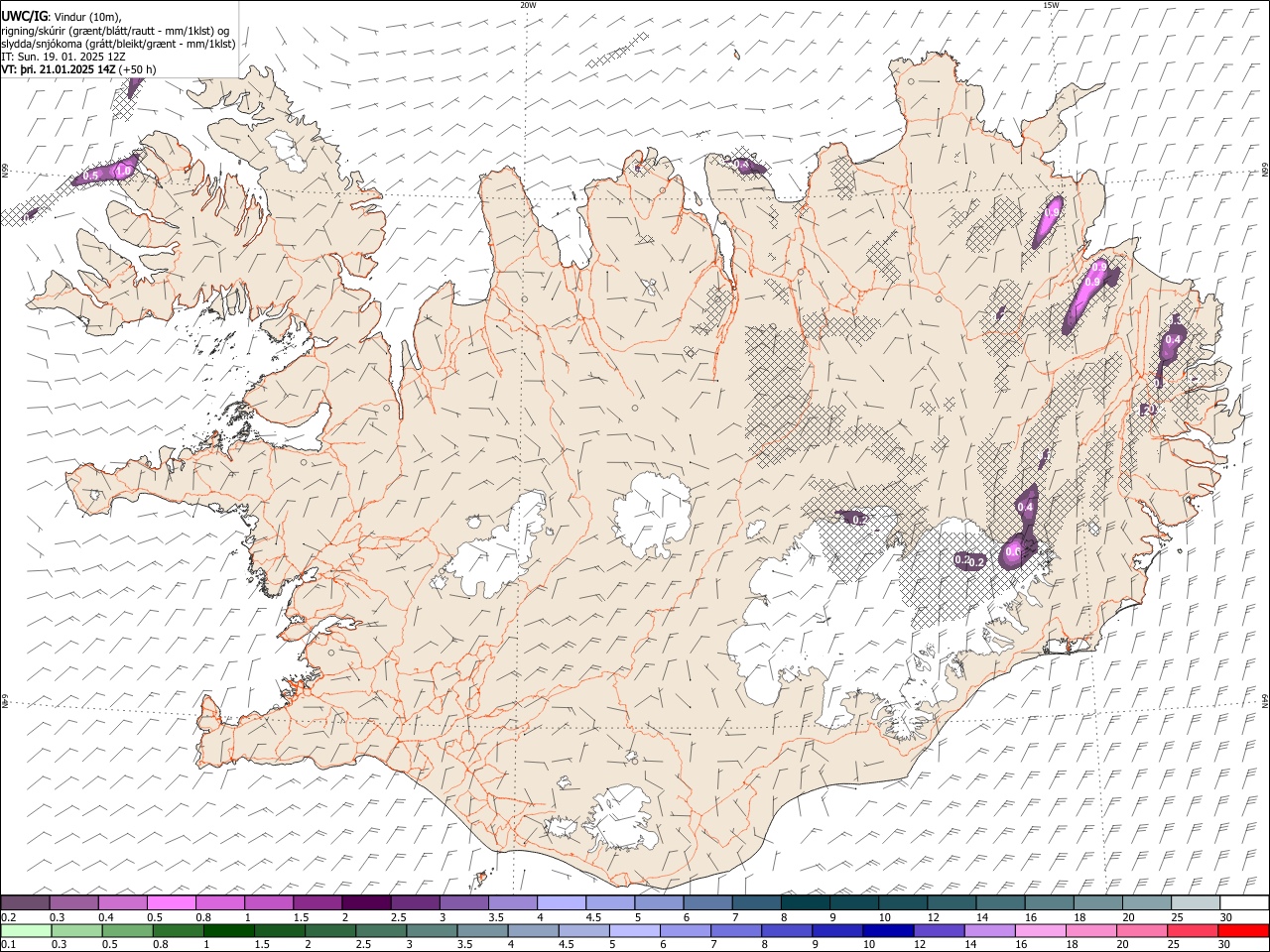The height and width of the screenshot is (952, 1270).
Task: Pick the dark purple upper swatch between 2 and 2.5
Action: (366, 902)
